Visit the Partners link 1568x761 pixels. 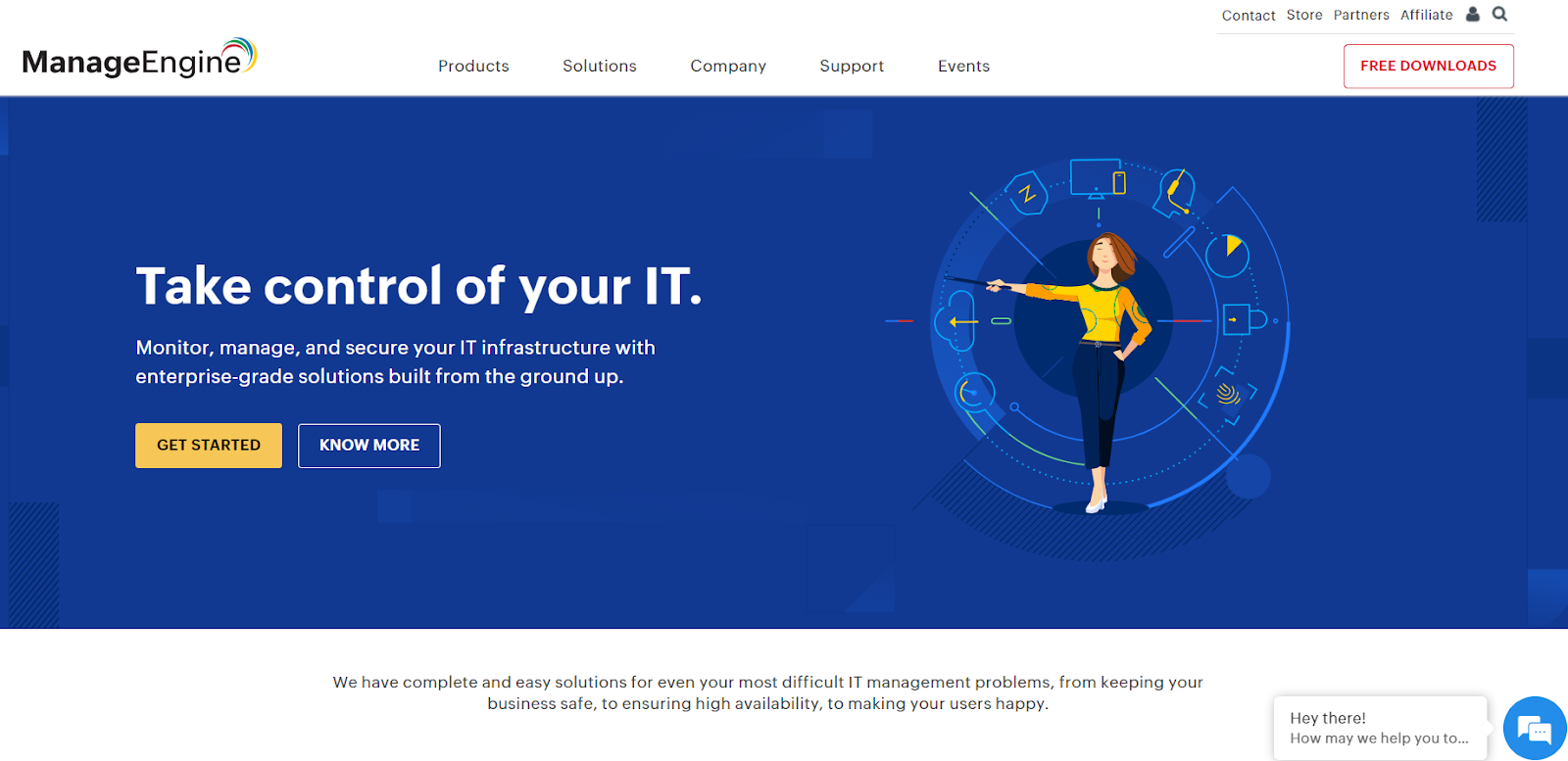1361,15
